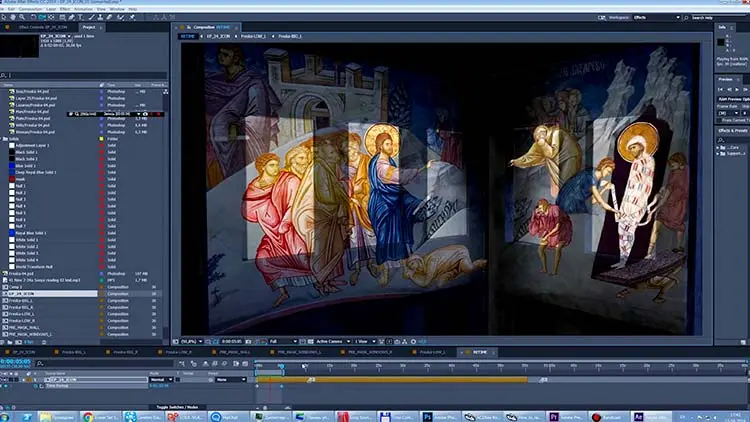This screenshot has width=750, height=422.
Task: Select the Rotation tool
Action: click(x=33, y=17)
